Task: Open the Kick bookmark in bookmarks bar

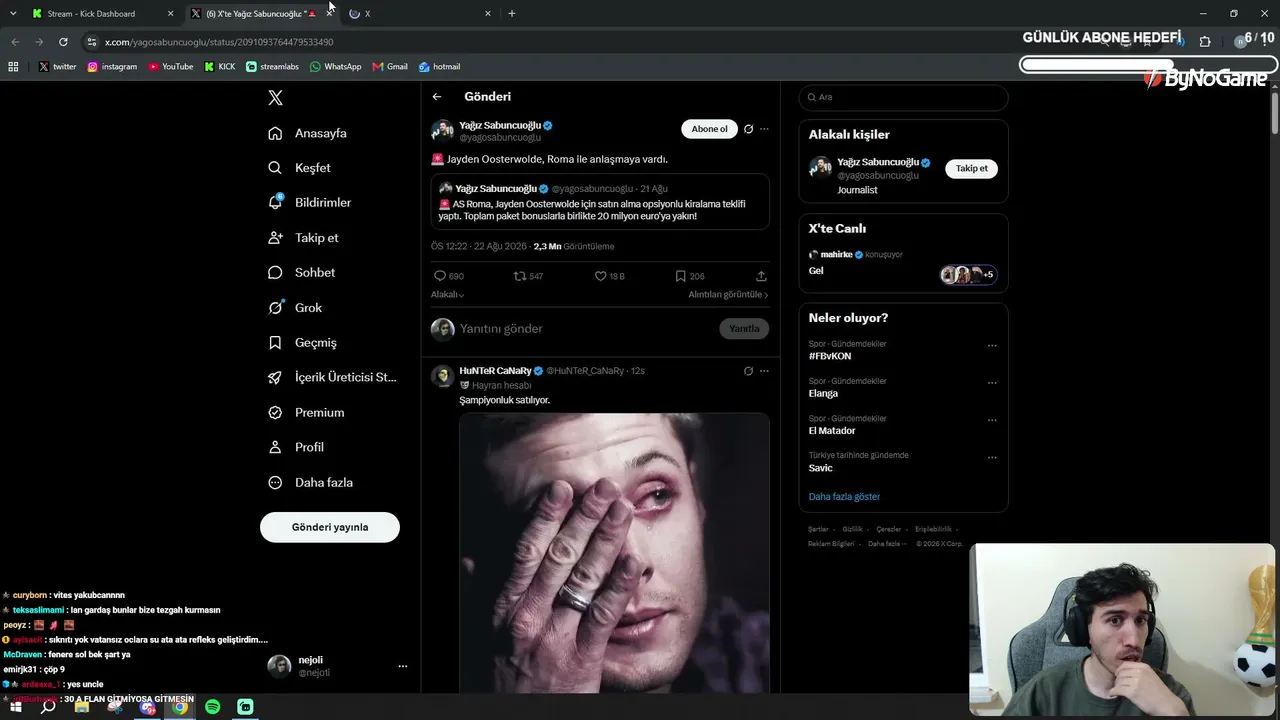Action: (x=220, y=67)
